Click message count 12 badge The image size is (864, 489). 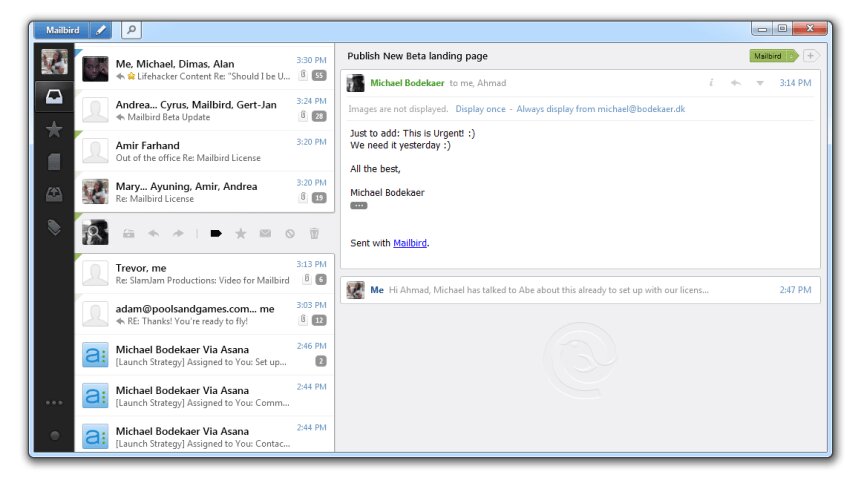click(319, 320)
